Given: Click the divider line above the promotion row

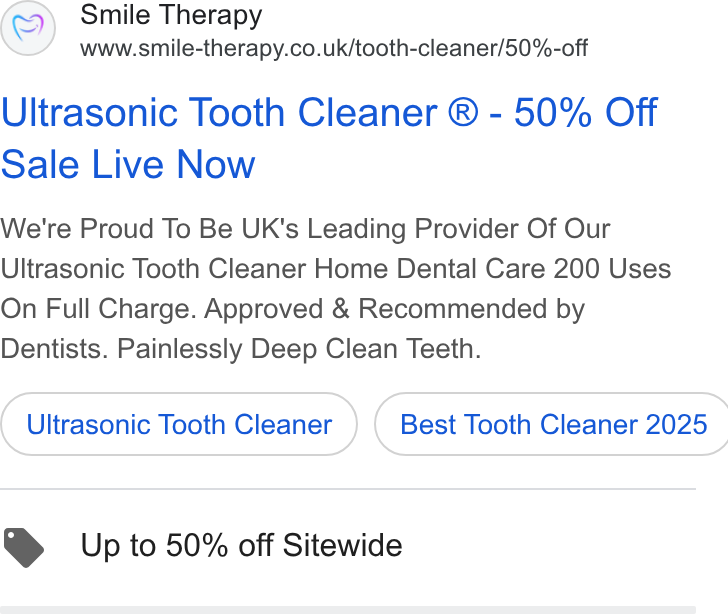Looking at the screenshot, I should (348, 489).
